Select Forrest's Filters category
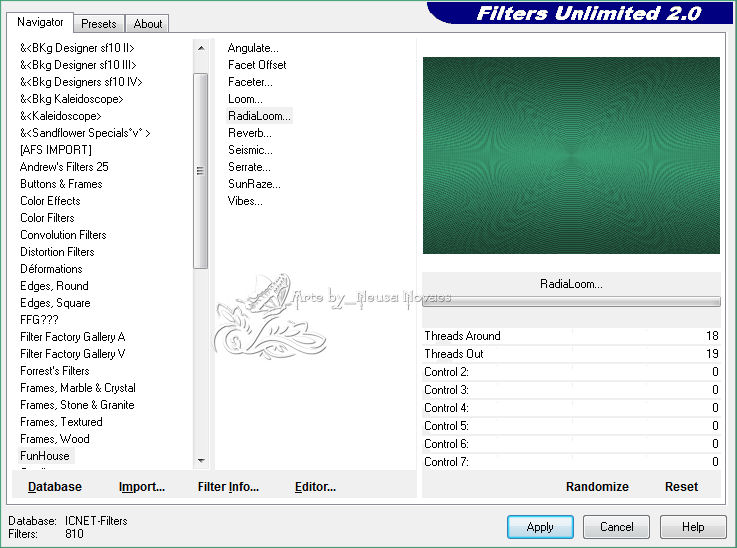 coord(55,371)
